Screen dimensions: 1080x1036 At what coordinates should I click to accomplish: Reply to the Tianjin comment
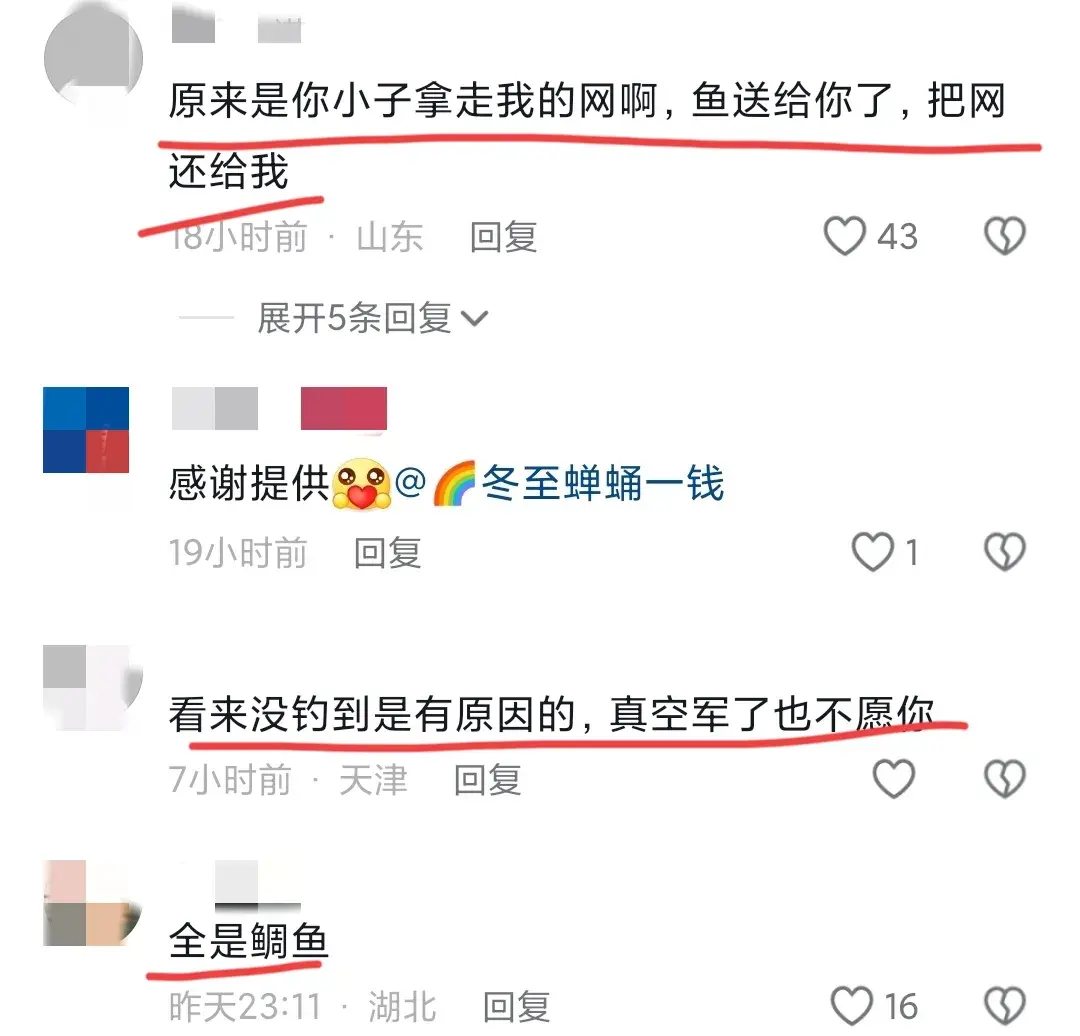tap(488, 780)
